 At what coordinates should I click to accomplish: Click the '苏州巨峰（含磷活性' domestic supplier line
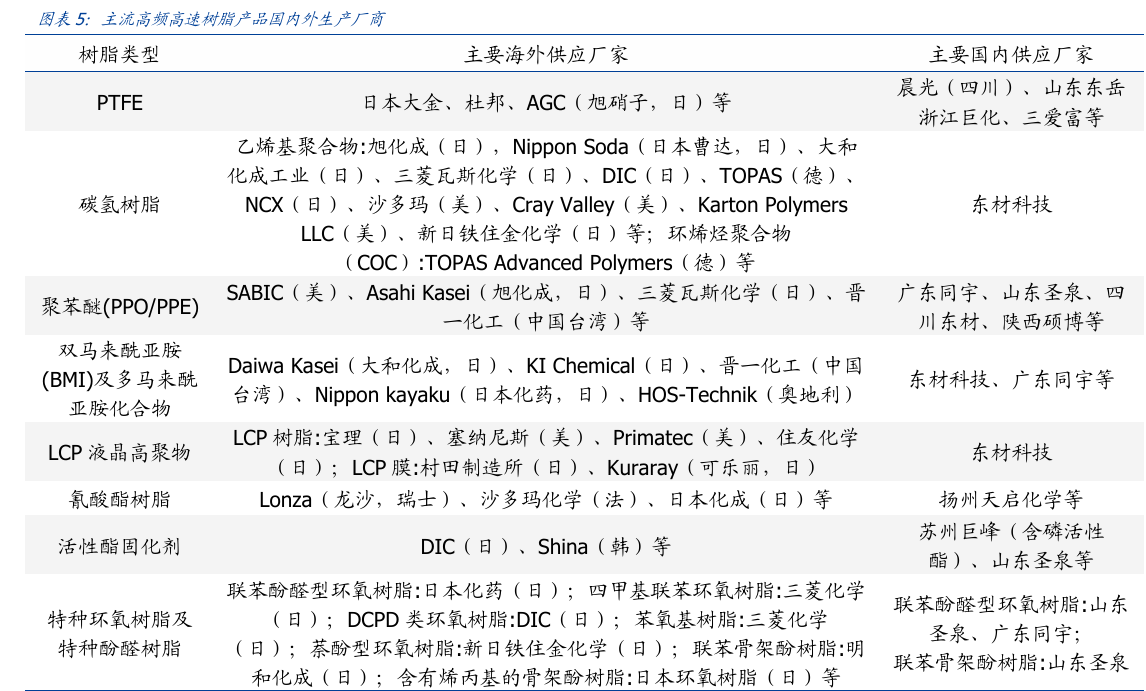click(1011, 532)
